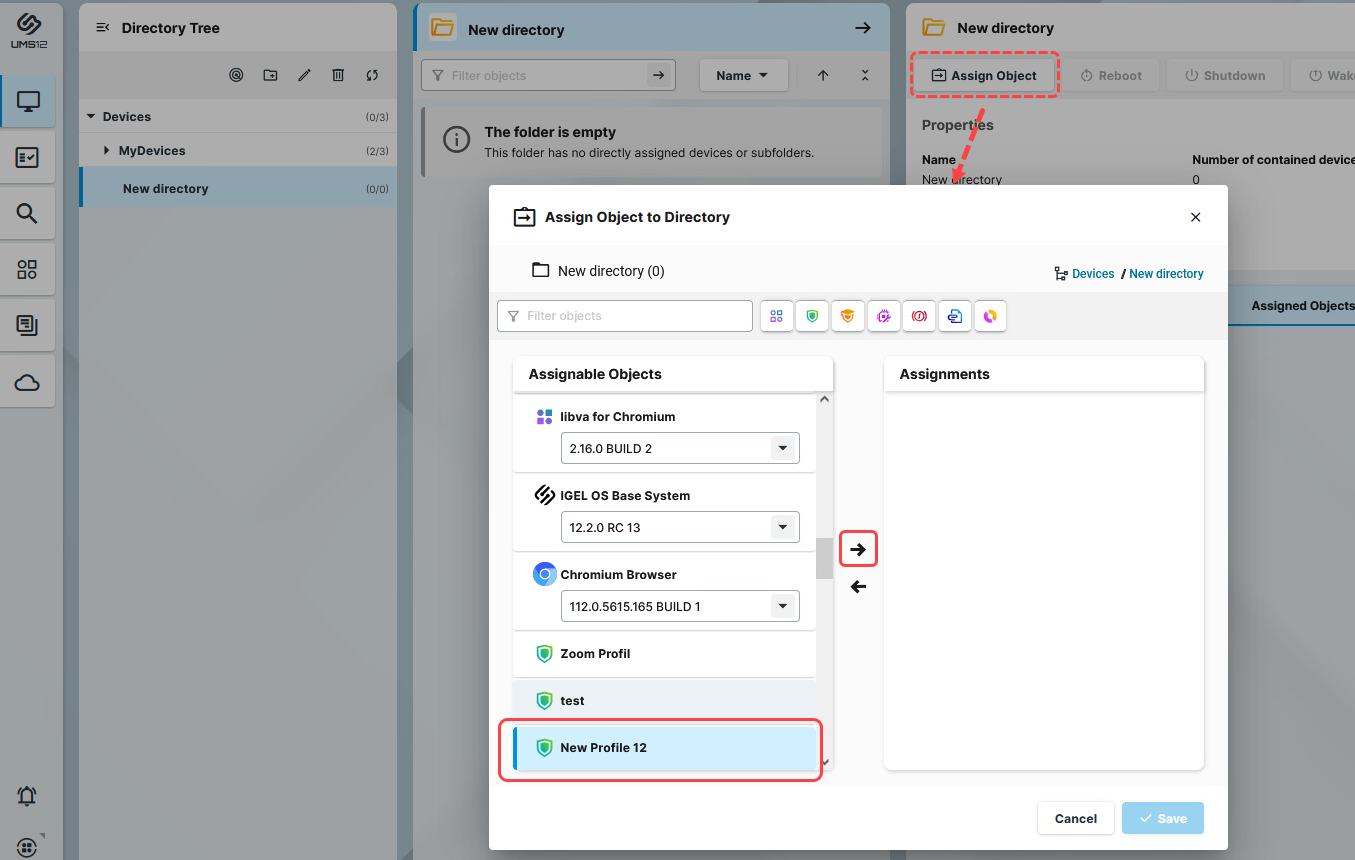Open Search from the sidebar
The width and height of the screenshot is (1355, 860).
tap(27, 212)
